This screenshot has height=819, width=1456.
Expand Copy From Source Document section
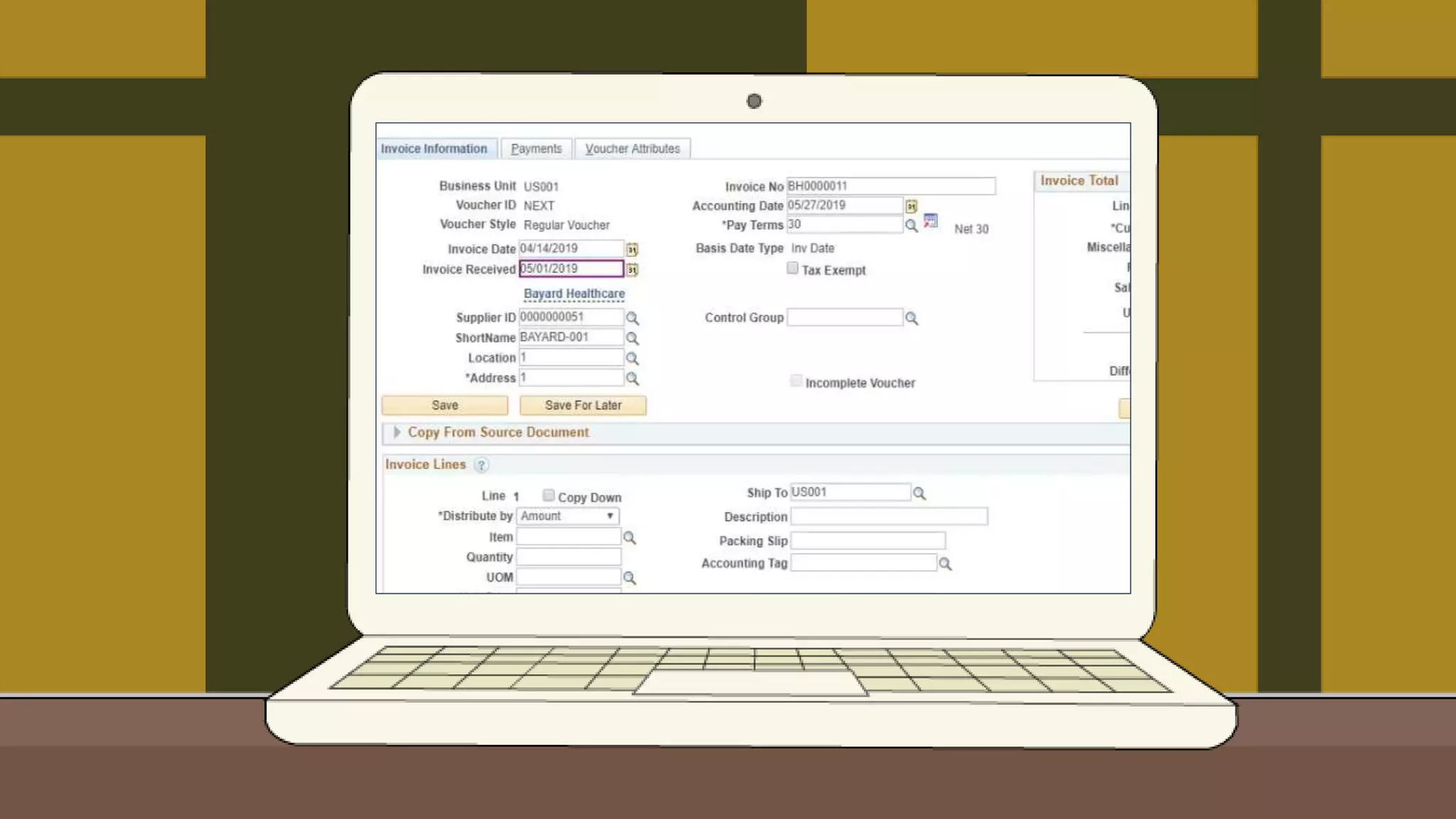coord(397,432)
